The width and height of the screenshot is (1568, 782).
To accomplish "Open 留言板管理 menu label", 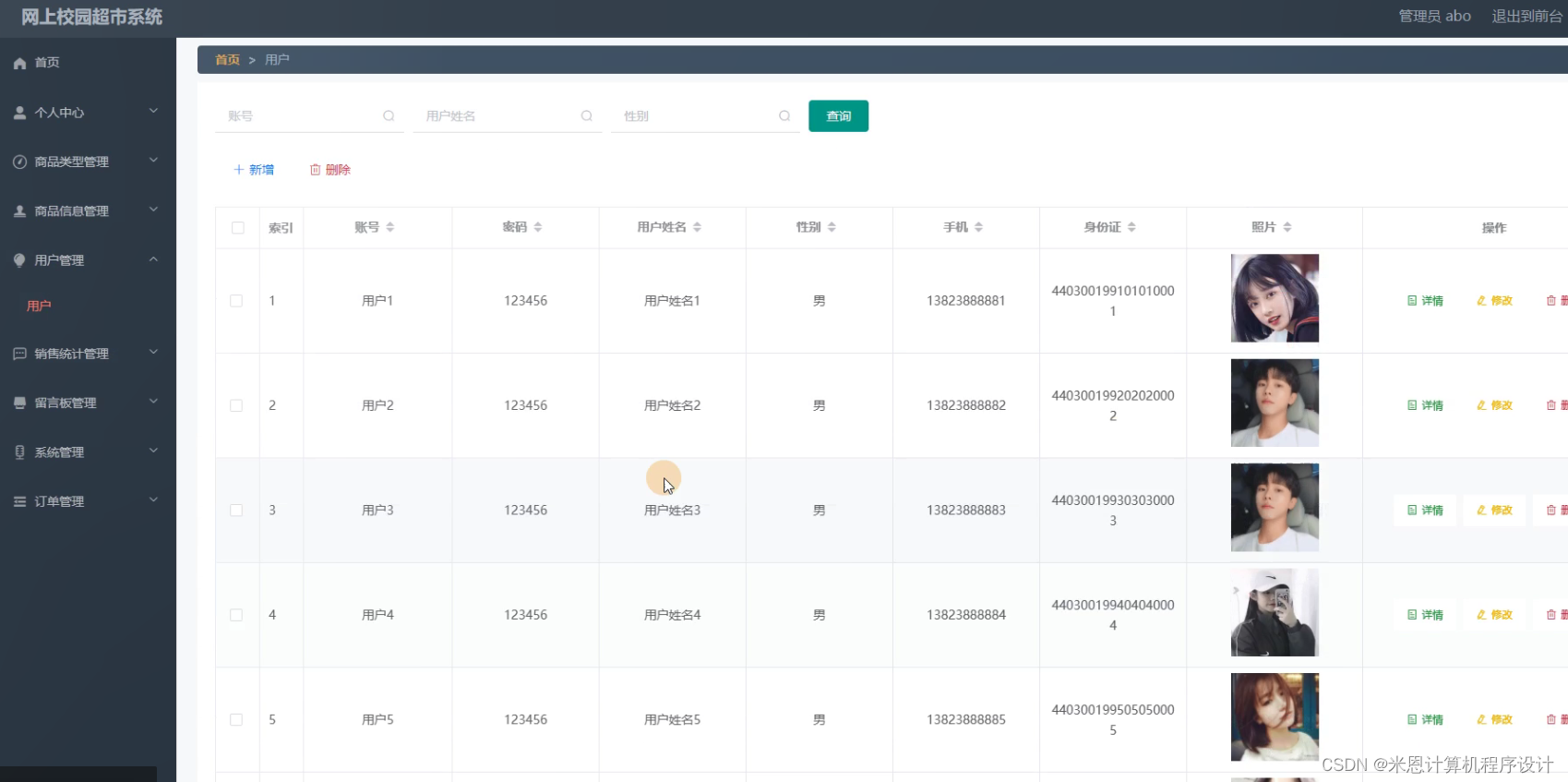I will point(66,403).
